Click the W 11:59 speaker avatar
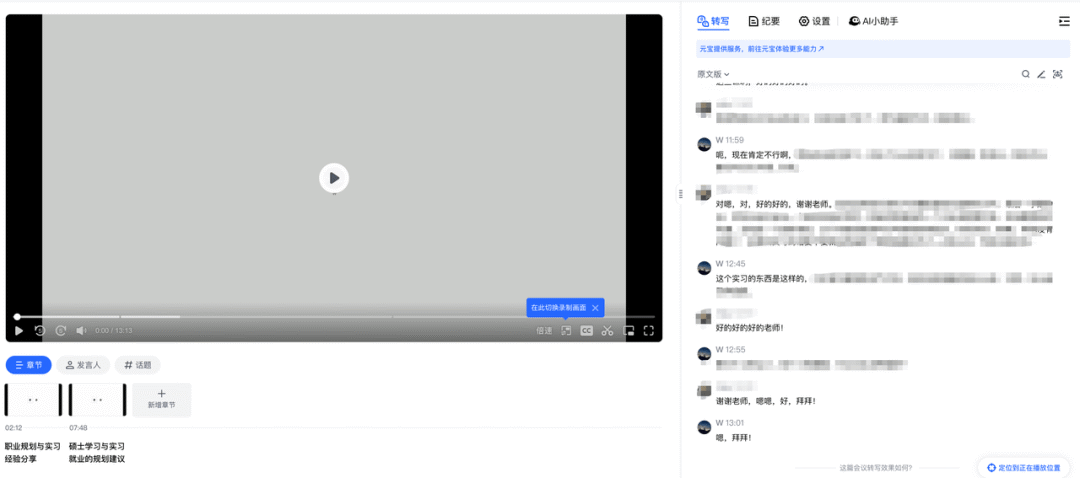 [x=704, y=144]
